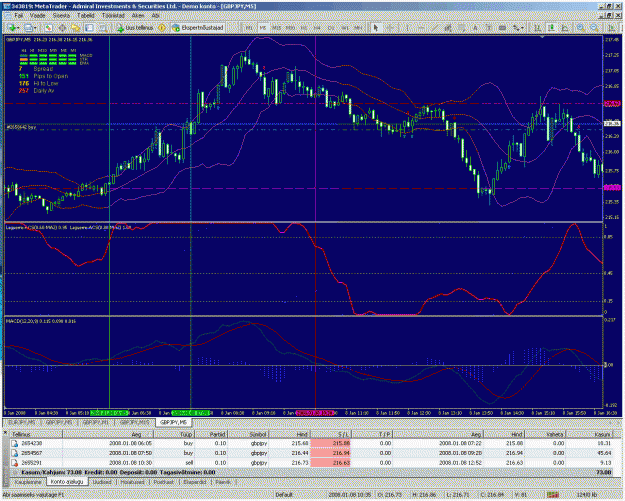Switch to the EURJPY,M5 chart tab
625x501 pixels.
point(22,422)
